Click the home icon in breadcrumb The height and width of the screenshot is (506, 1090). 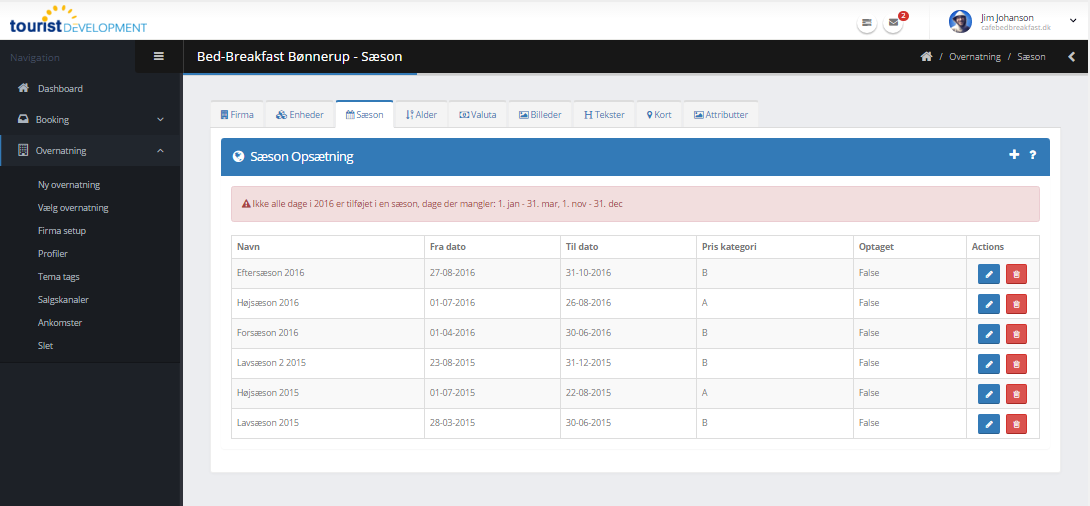coord(926,57)
